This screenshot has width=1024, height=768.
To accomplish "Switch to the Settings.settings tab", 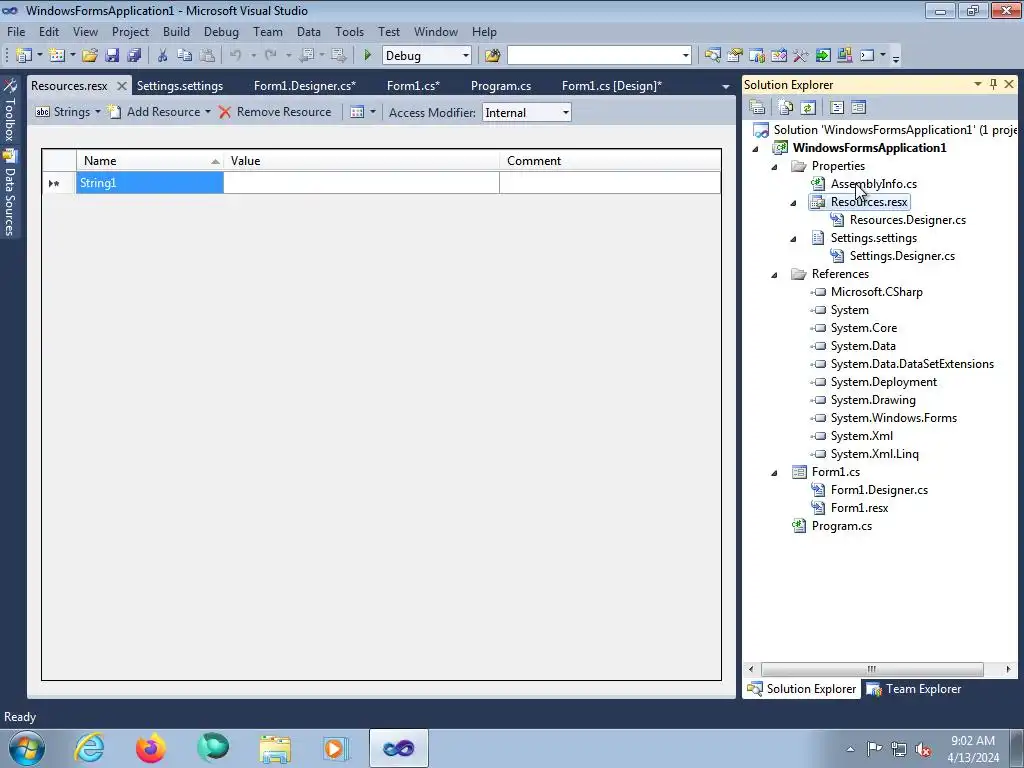I will point(180,86).
